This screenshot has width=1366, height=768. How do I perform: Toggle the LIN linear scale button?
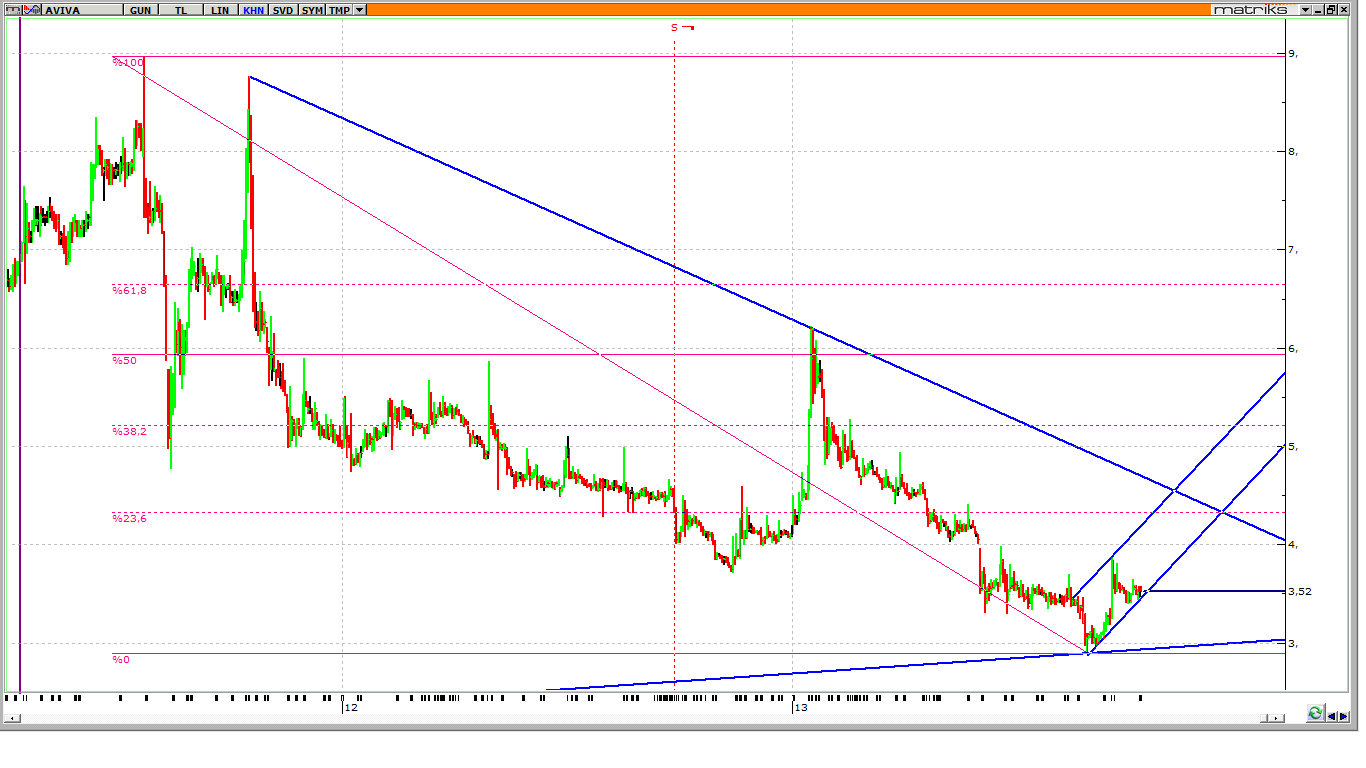[x=220, y=9]
